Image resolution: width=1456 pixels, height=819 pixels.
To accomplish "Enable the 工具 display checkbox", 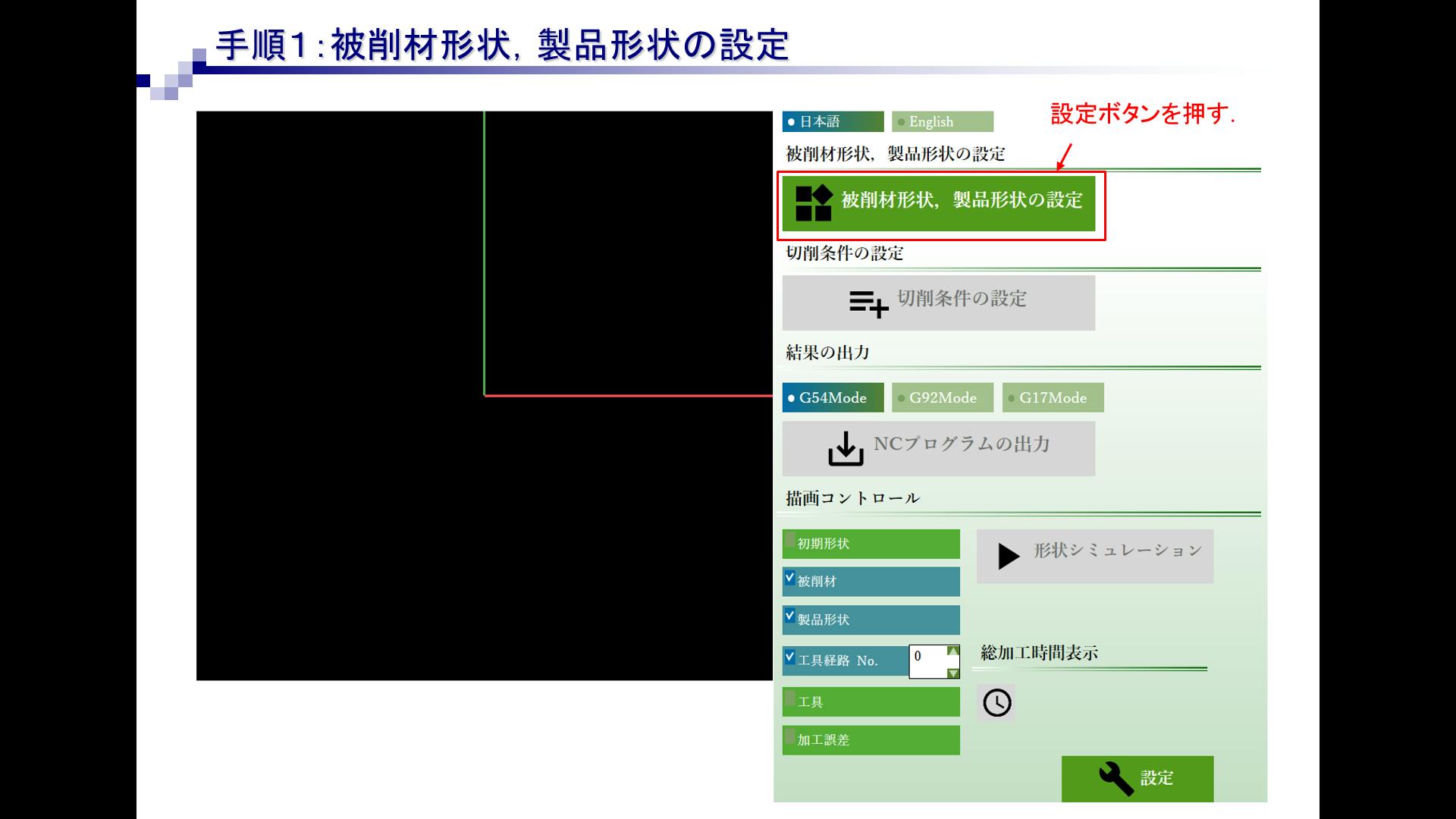I will coord(790,698).
